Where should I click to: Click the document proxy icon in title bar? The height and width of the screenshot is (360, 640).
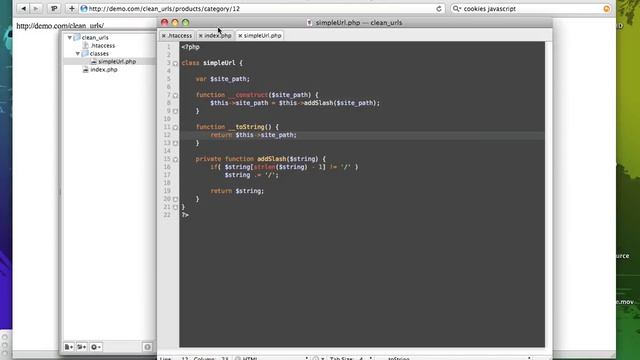point(309,23)
